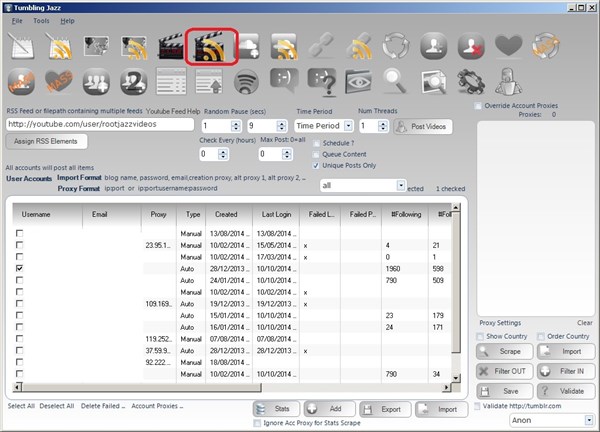Select the photo post tool icon
The height and width of the screenshot is (432, 600).
tap(96, 46)
